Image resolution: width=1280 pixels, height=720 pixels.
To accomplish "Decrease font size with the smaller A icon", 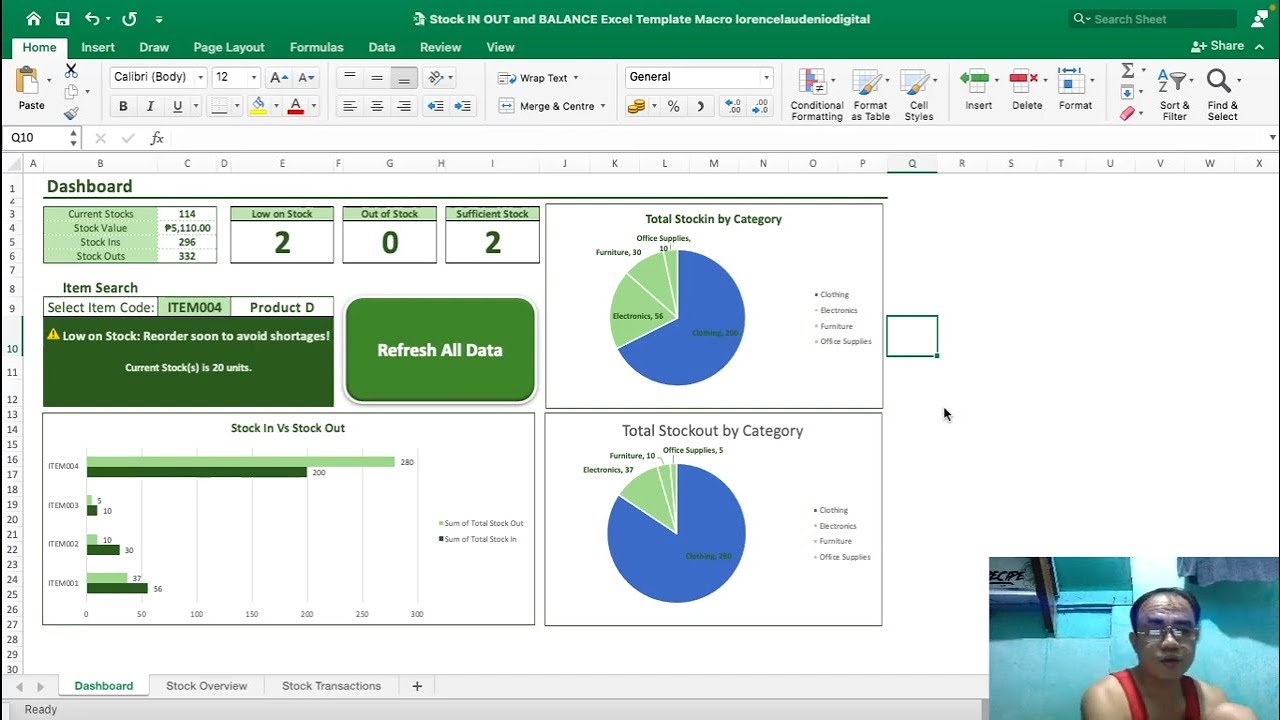I will click(x=306, y=77).
